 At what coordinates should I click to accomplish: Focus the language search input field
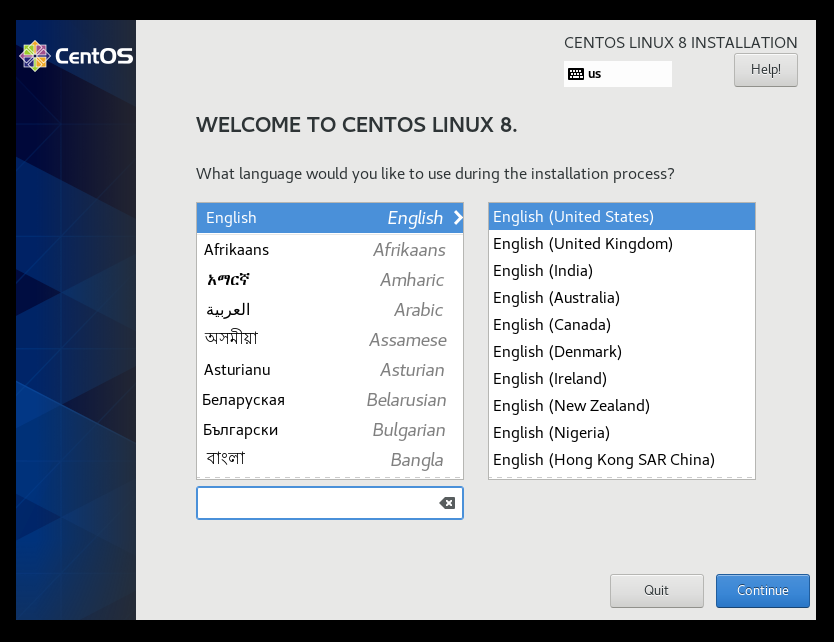click(330, 503)
